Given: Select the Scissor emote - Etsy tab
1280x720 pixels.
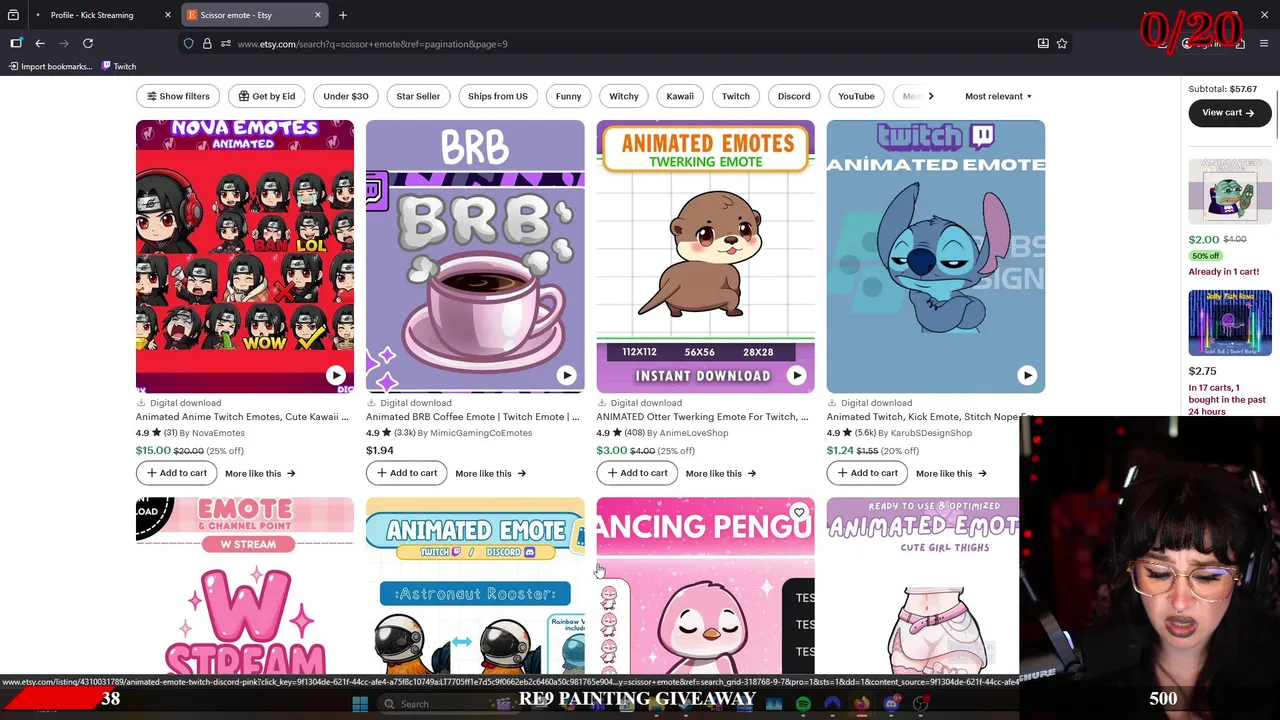Looking at the screenshot, I should (x=256, y=15).
